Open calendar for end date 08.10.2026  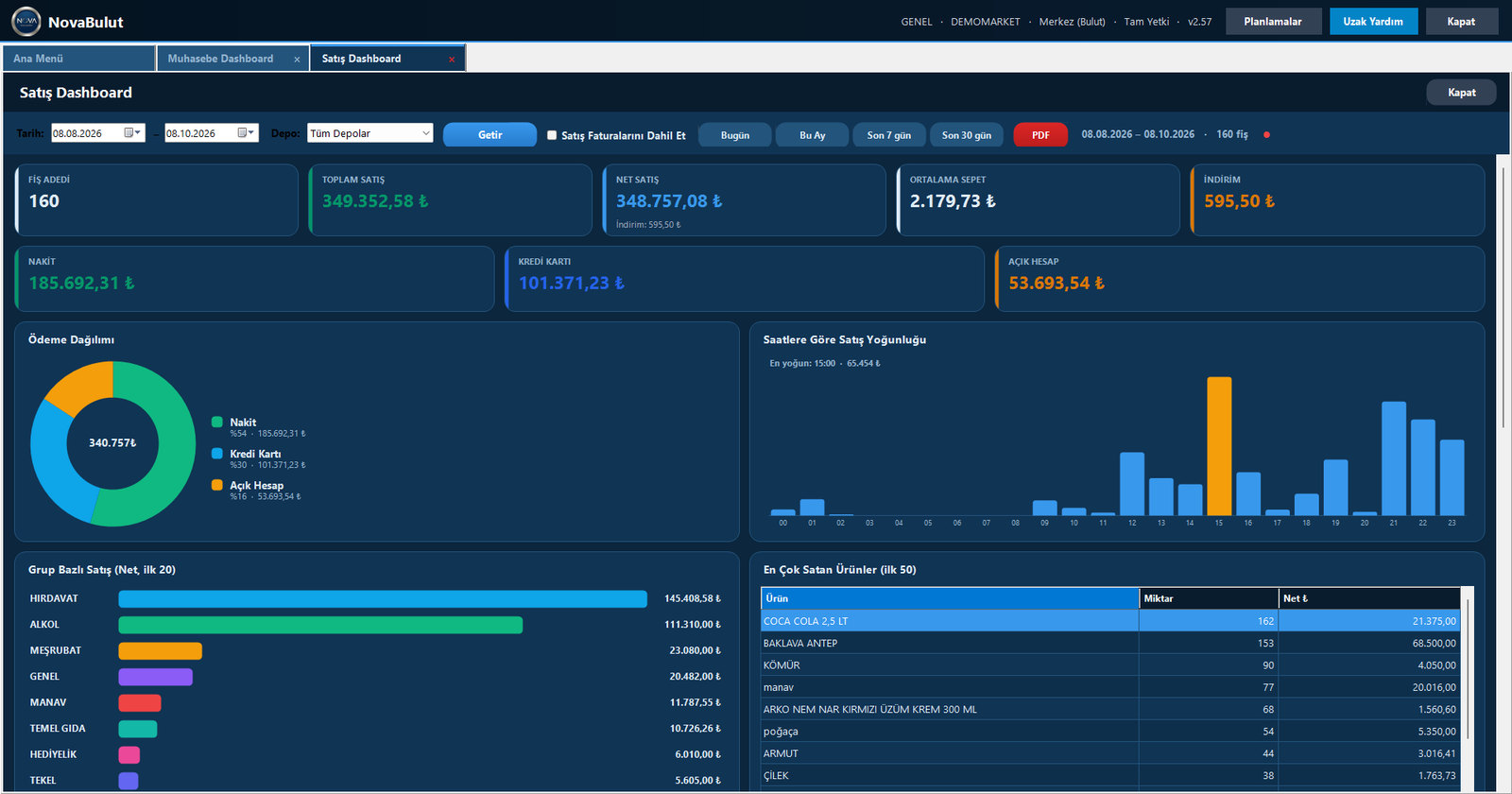[247, 133]
